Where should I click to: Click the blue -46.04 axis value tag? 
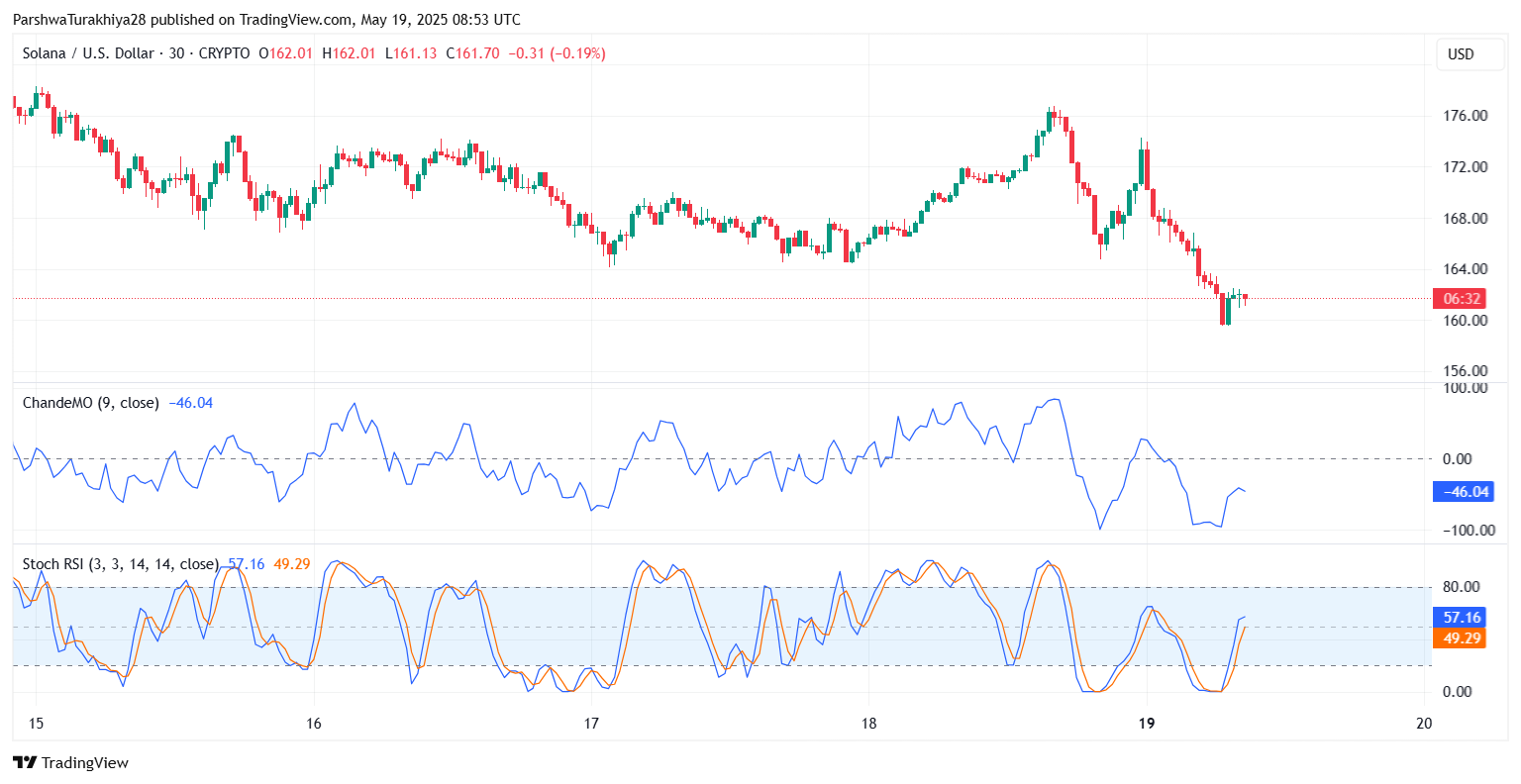coord(1465,492)
